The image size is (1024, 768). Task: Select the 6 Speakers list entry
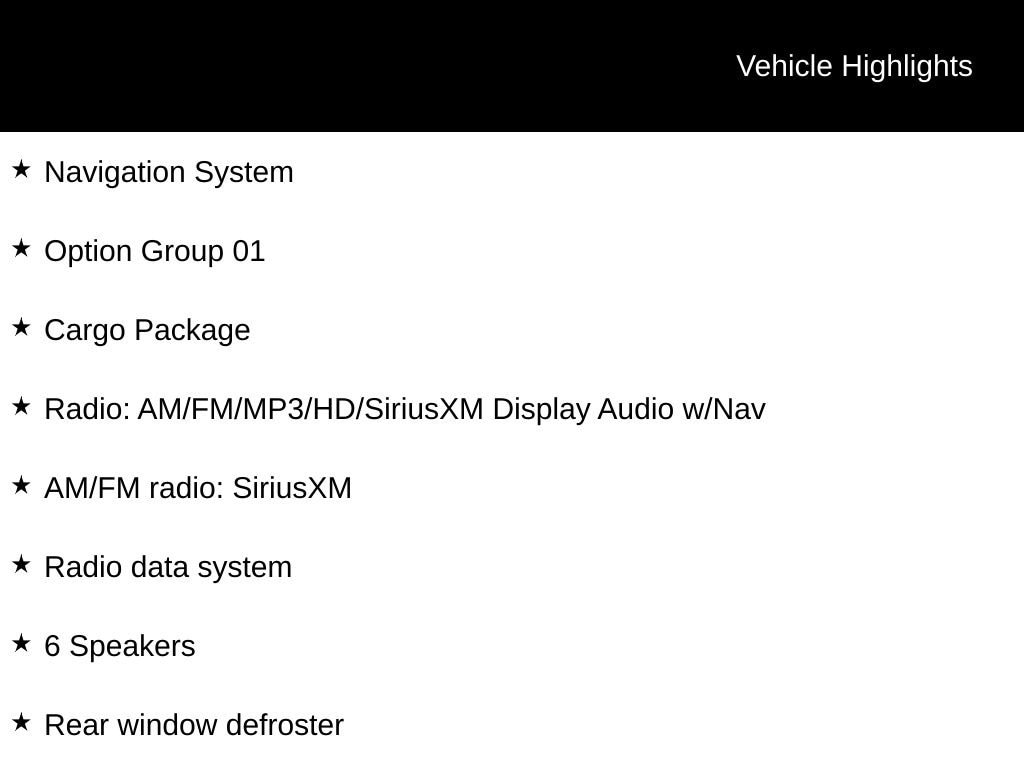point(120,646)
